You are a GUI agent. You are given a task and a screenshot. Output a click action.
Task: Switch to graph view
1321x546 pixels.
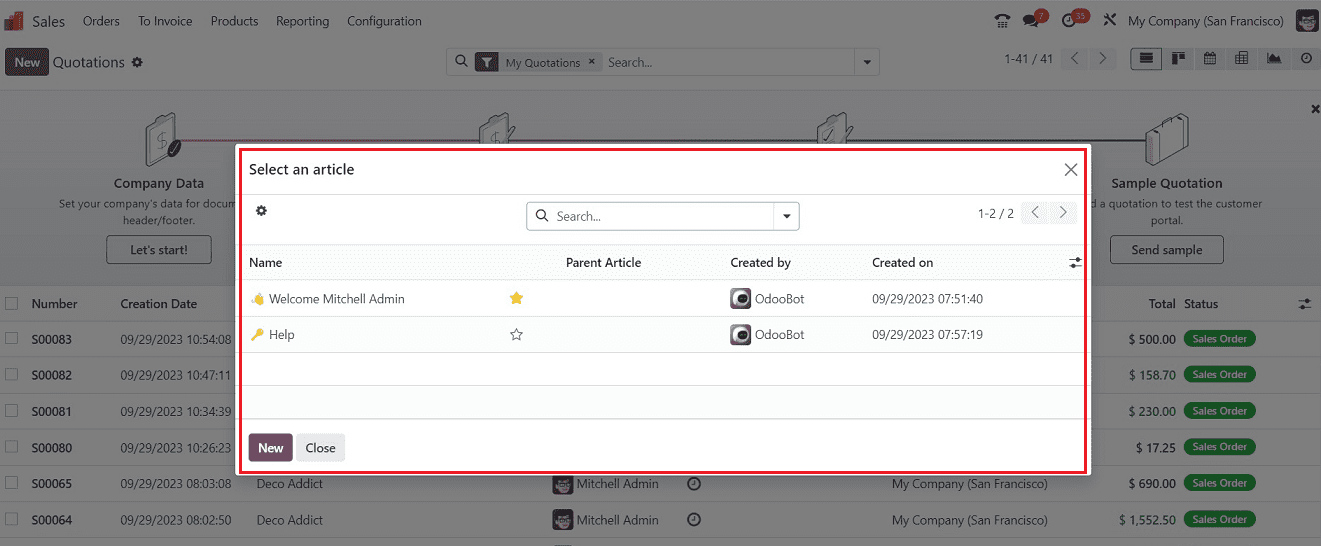(x=1274, y=59)
